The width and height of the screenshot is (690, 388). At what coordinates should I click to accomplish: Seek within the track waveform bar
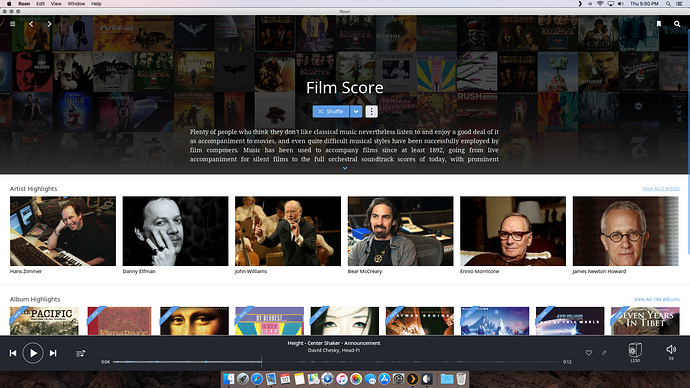(337, 362)
